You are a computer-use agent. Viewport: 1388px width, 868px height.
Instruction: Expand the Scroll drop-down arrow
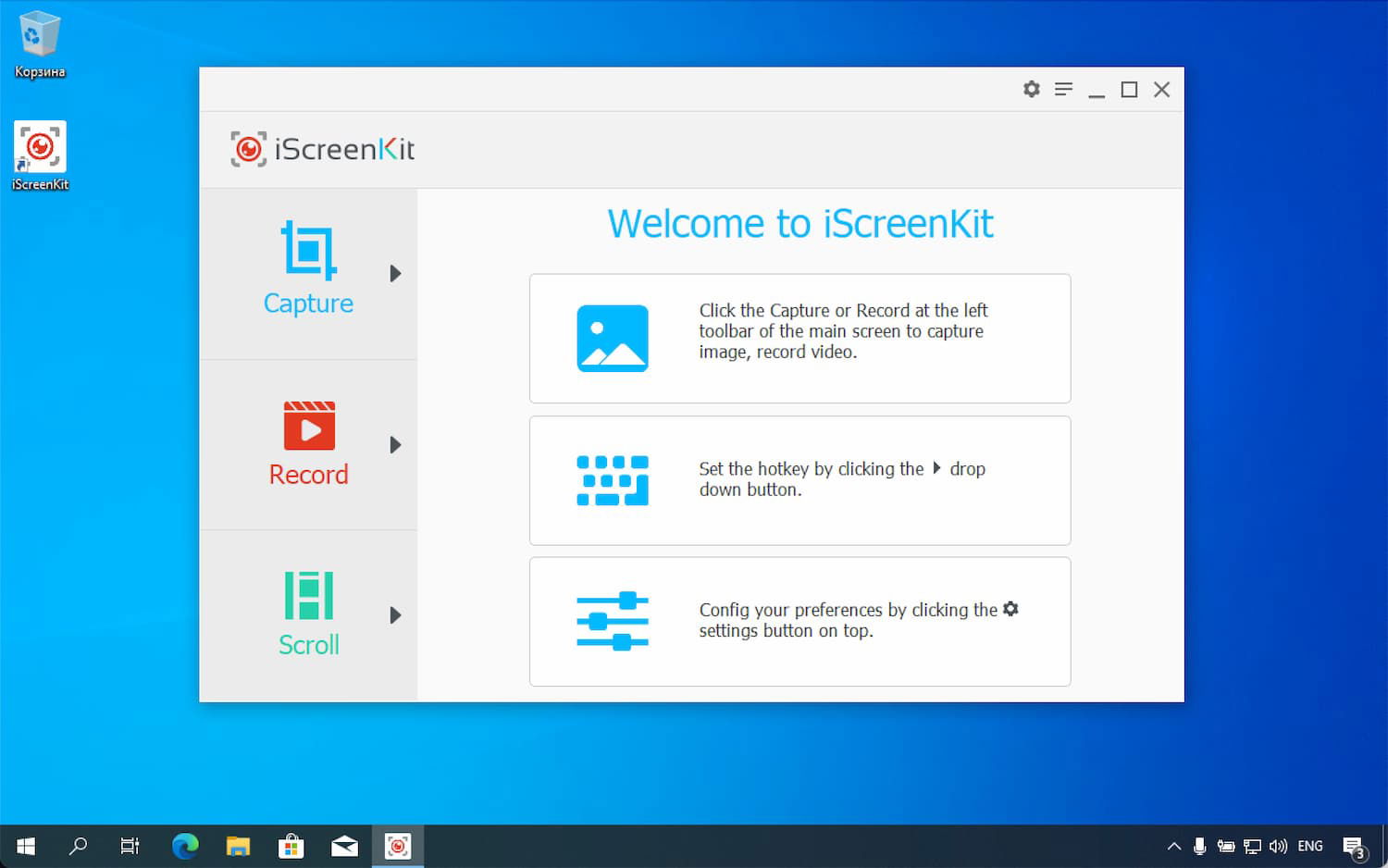[x=395, y=615]
